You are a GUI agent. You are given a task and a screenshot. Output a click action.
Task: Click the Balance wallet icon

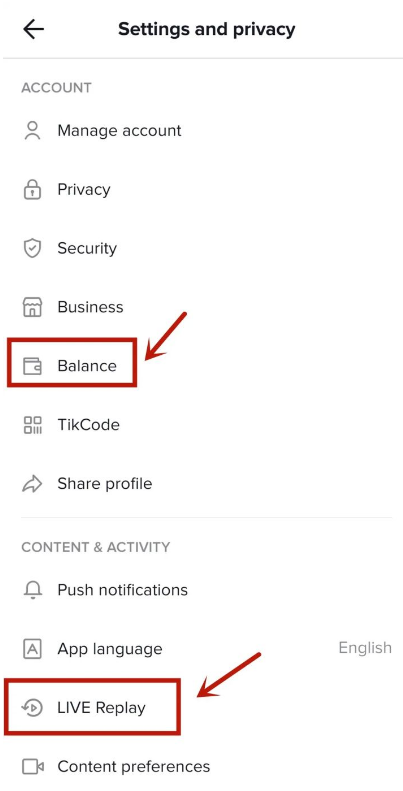pos(33,366)
